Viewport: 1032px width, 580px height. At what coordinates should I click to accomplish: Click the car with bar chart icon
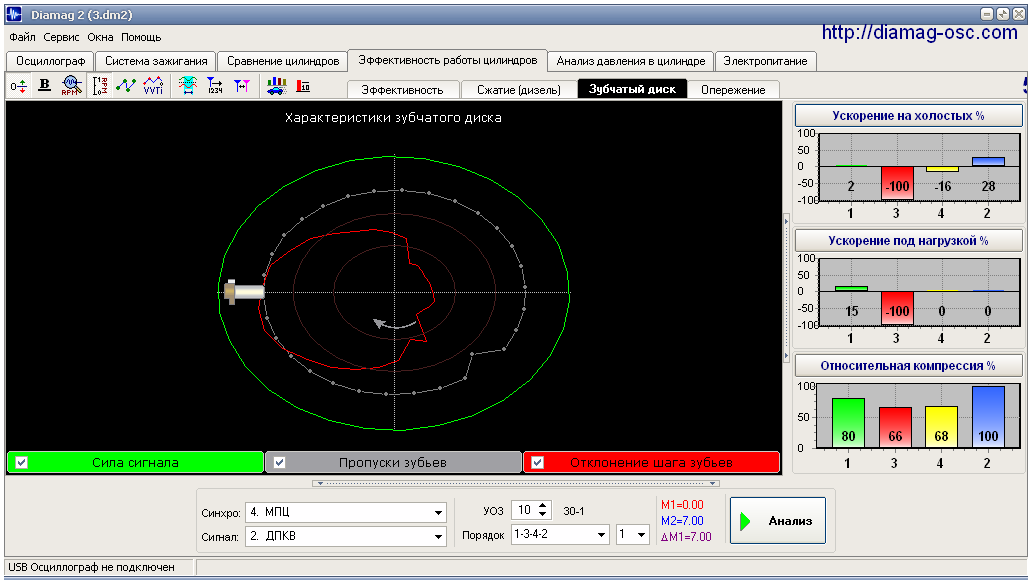pyautogui.click(x=276, y=86)
